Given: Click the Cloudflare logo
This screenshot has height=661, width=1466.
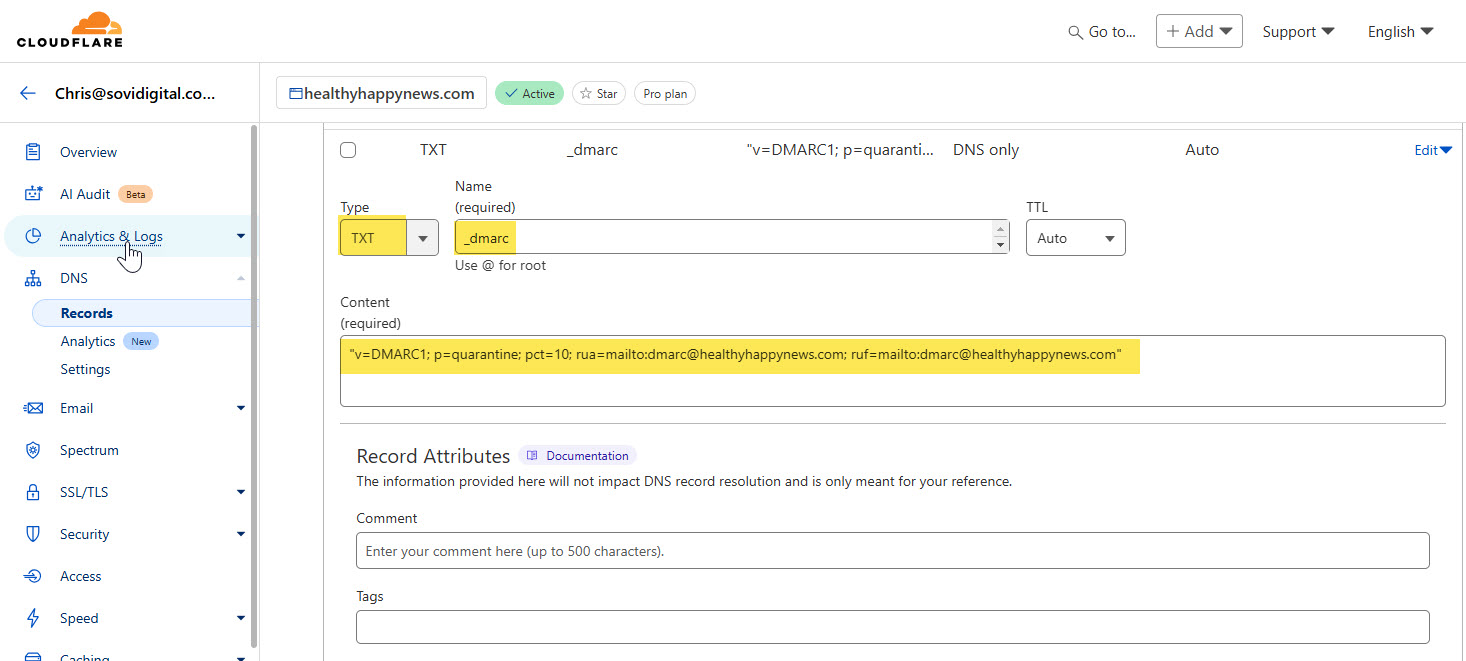Looking at the screenshot, I should (x=70, y=30).
